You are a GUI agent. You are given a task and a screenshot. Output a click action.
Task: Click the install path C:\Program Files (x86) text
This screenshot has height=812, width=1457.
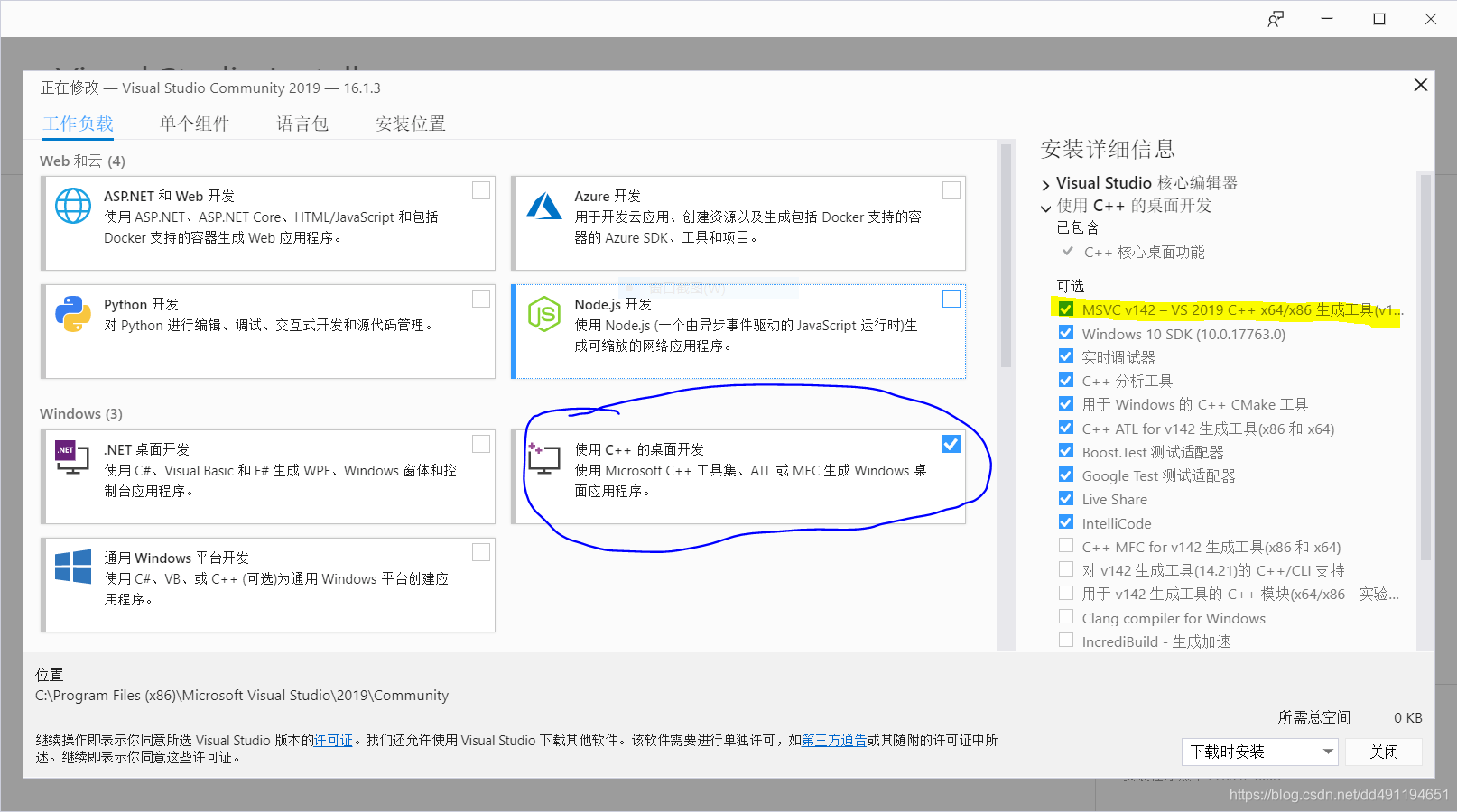pyautogui.click(x=242, y=696)
